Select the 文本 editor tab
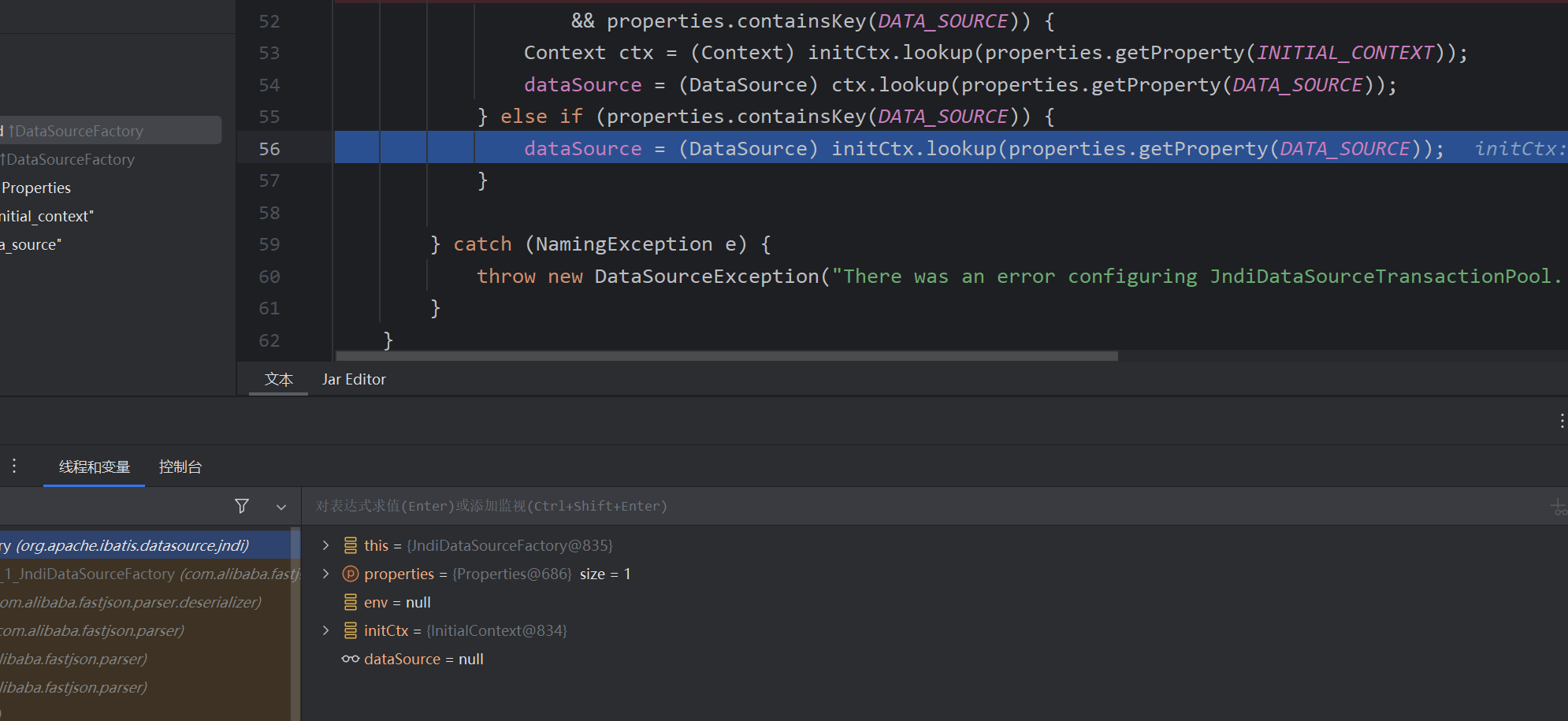The image size is (1568, 721). (278, 379)
